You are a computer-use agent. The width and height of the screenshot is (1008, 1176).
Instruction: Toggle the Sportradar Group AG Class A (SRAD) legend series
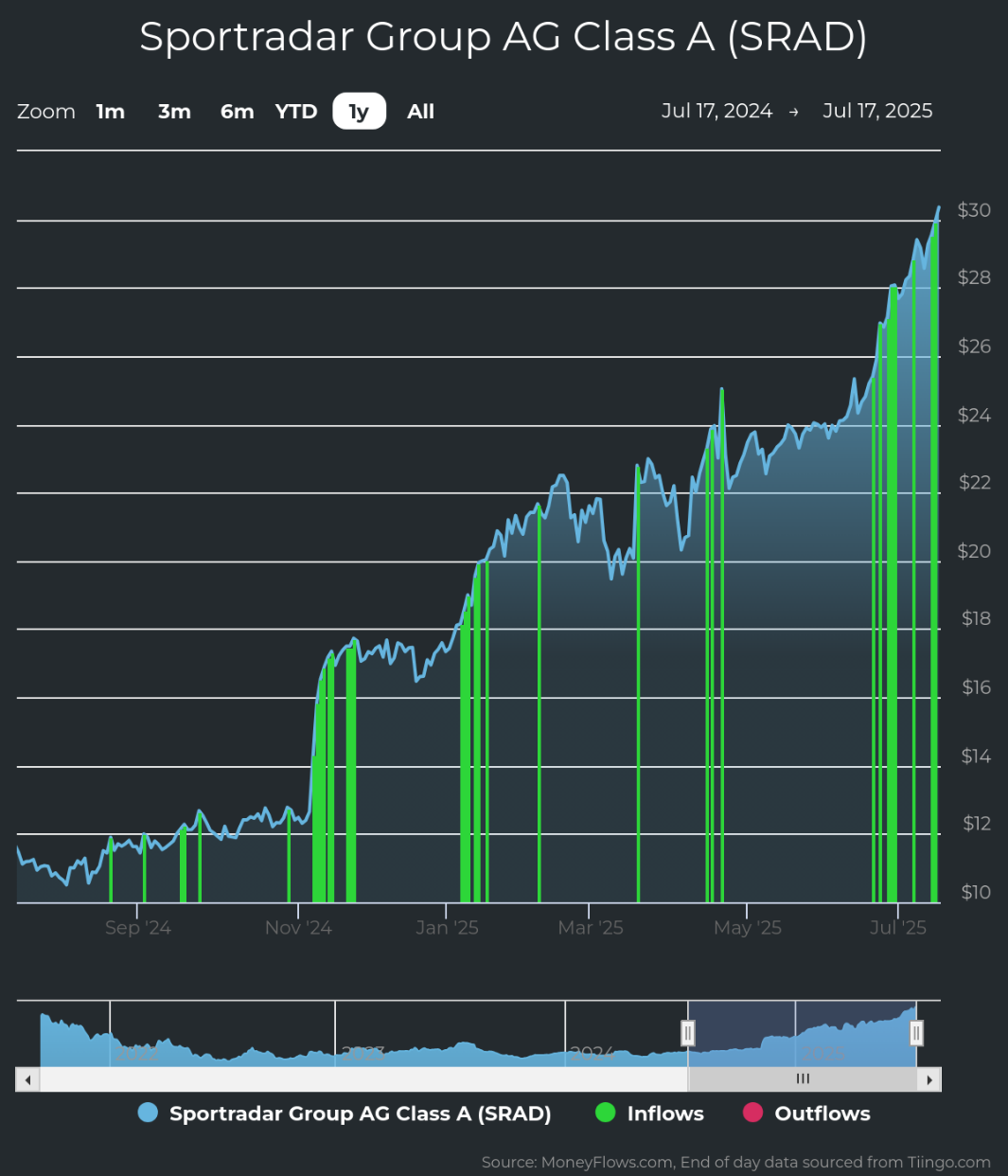tap(345, 1114)
